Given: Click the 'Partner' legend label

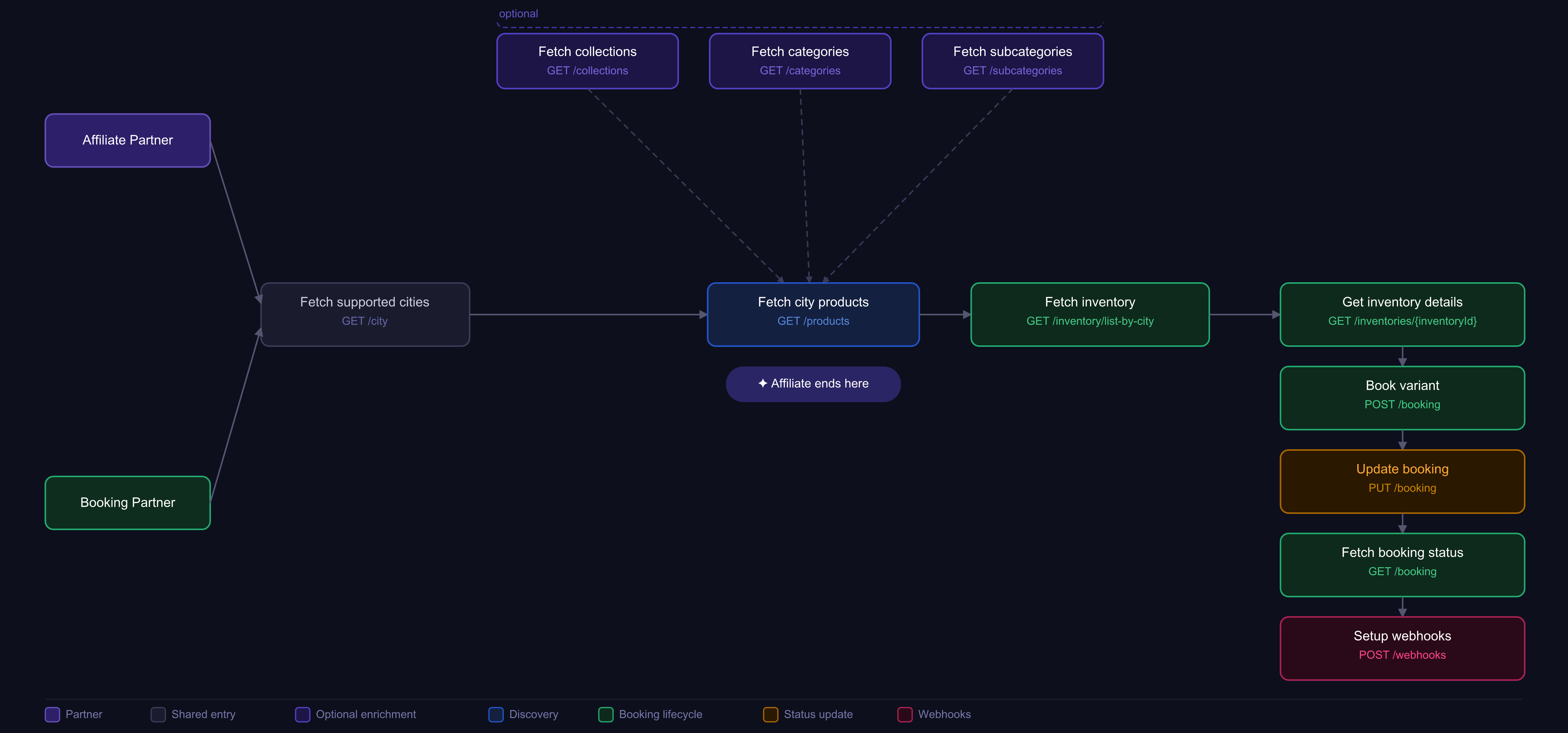Looking at the screenshot, I should click(x=84, y=714).
